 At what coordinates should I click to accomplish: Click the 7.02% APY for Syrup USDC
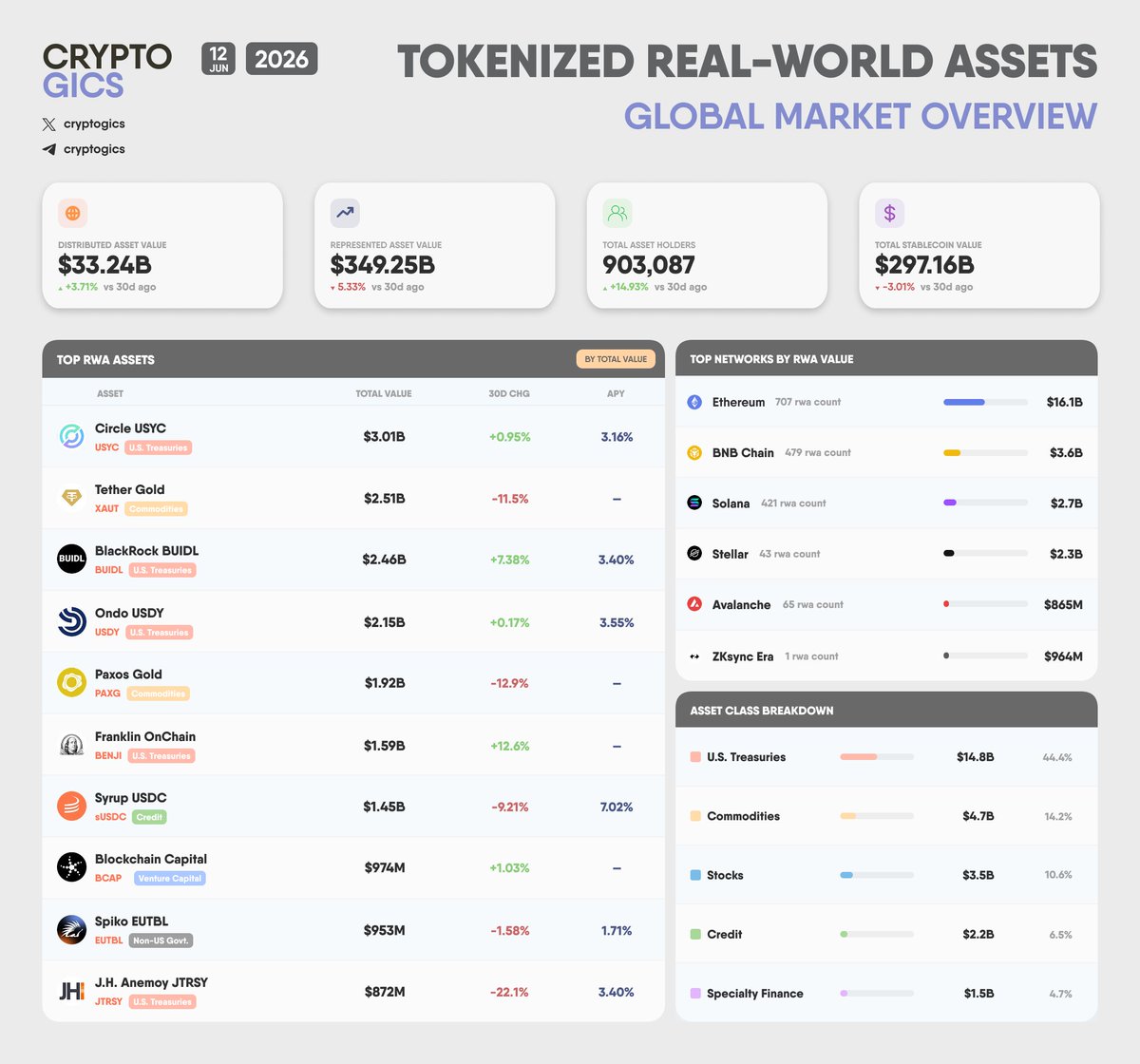(617, 807)
